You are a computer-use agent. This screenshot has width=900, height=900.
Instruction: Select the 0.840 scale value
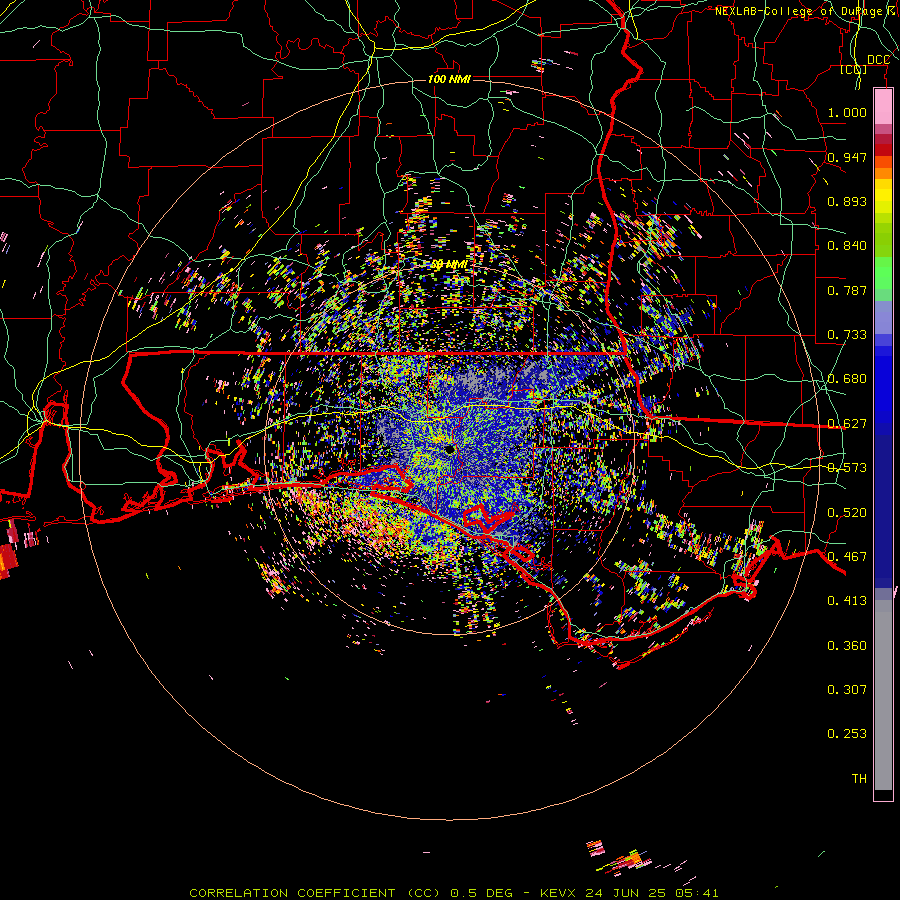(x=847, y=246)
